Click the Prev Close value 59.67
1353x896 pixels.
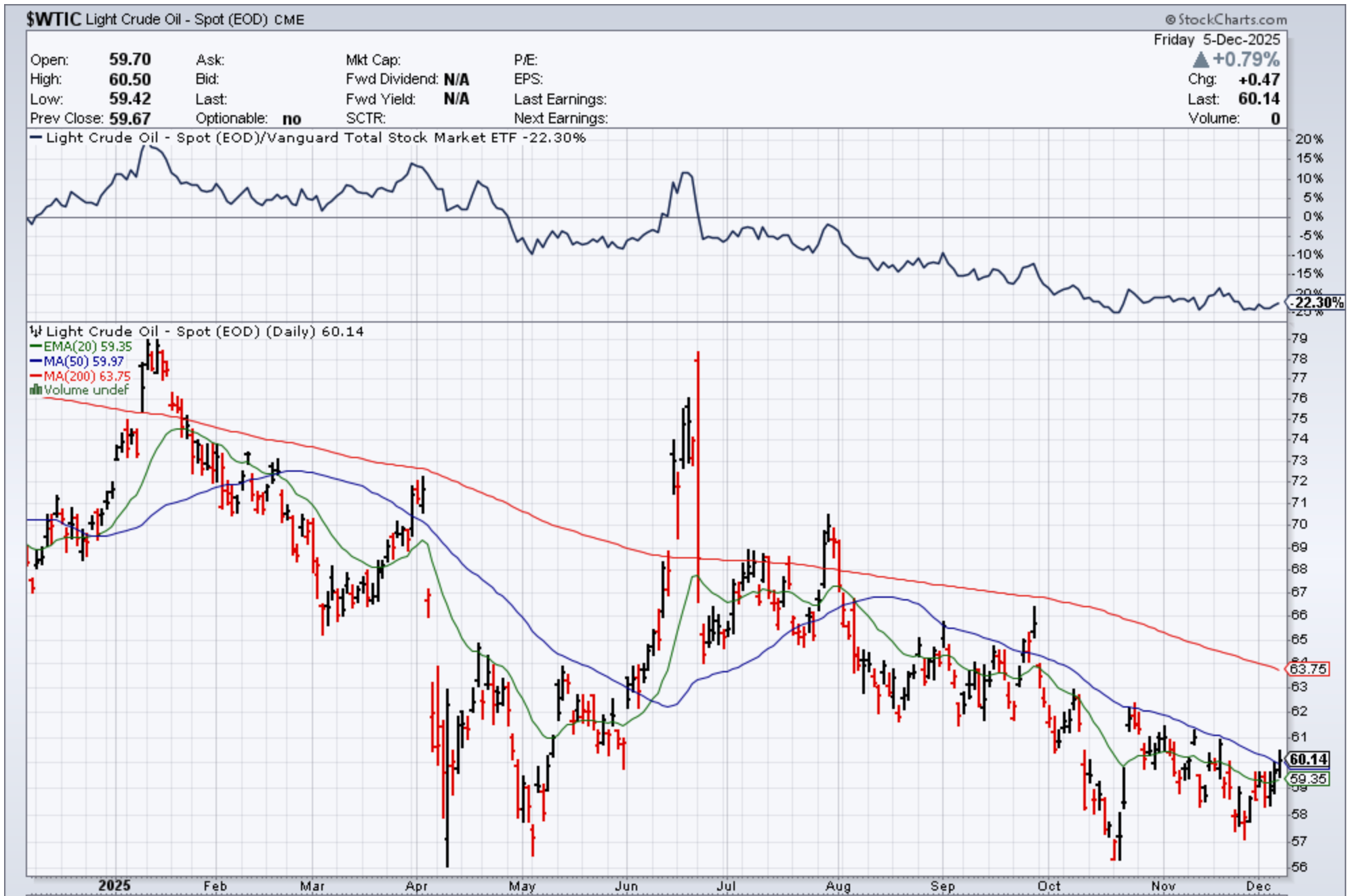[130, 119]
